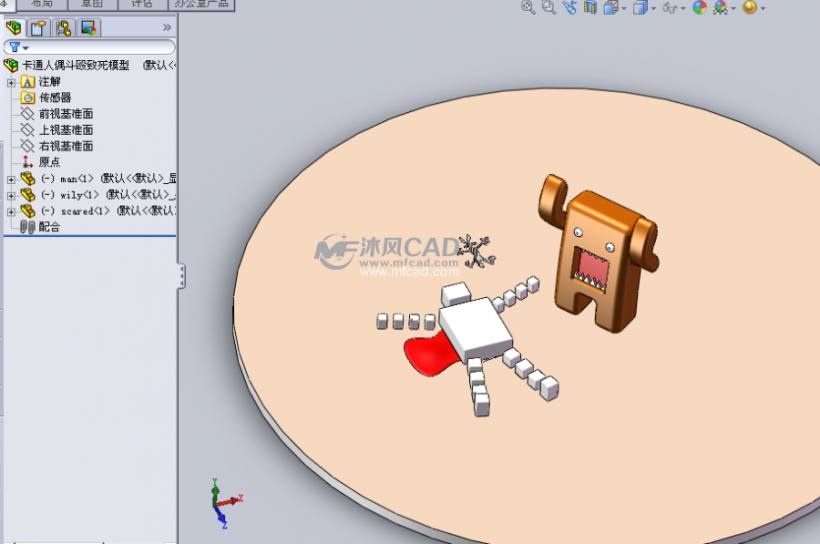Click the 上视基准面 plane icon

pyautogui.click(x=27, y=130)
